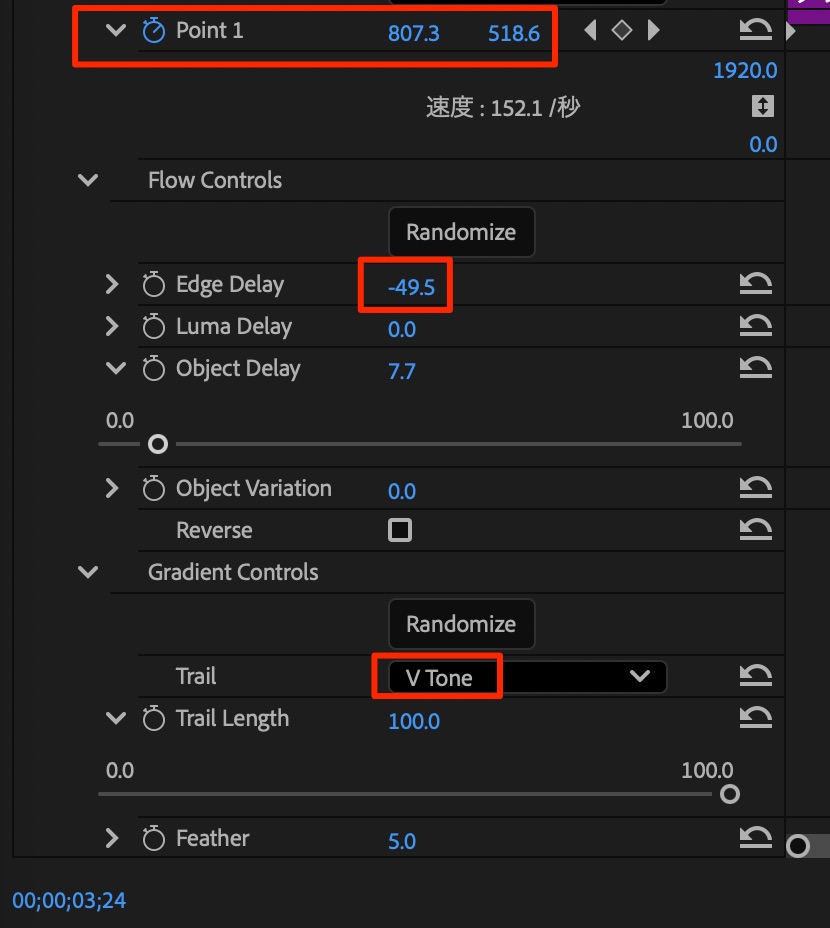
Task: Click Randomize under Gradient Controls
Action: (x=461, y=624)
